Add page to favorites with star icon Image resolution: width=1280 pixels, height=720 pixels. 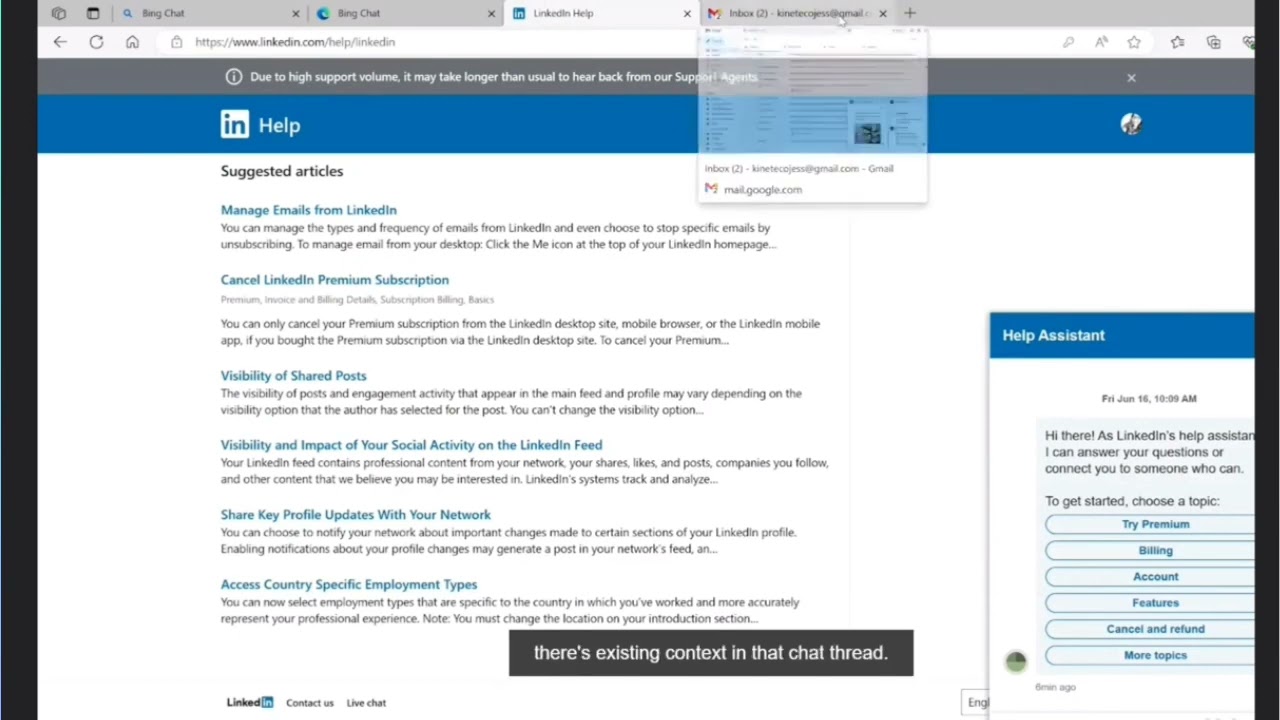pos(1134,42)
